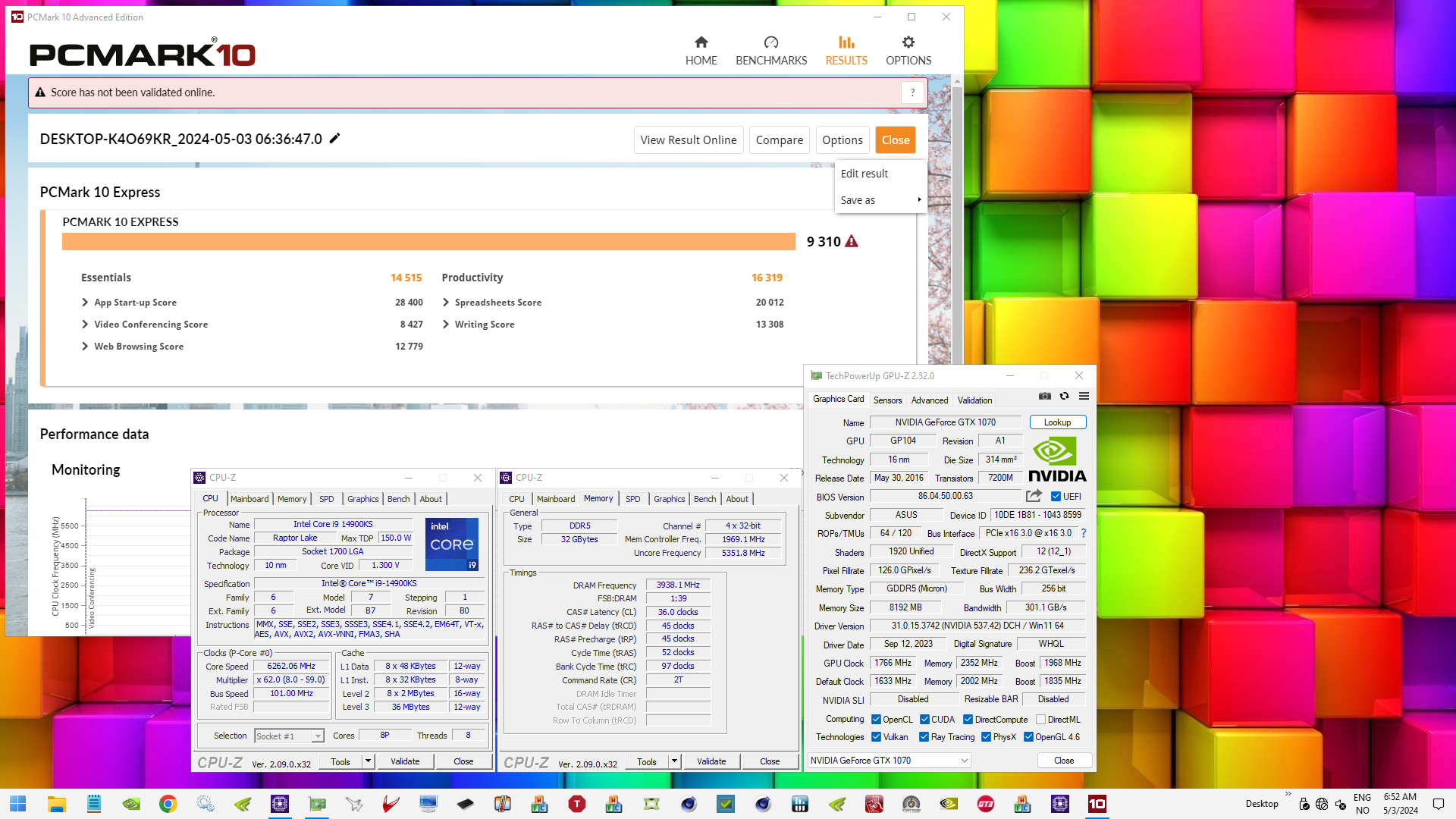
Task: Toggle the OpenGL 4.6 checkbox
Action: click(1028, 737)
